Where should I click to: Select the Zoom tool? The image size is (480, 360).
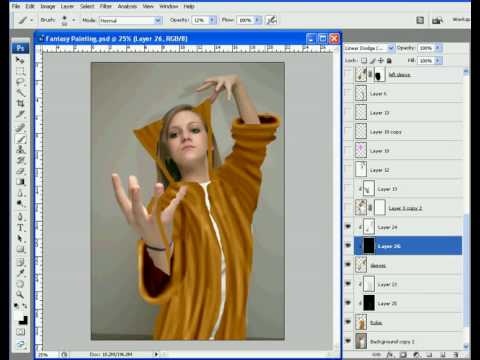tap(20, 295)
